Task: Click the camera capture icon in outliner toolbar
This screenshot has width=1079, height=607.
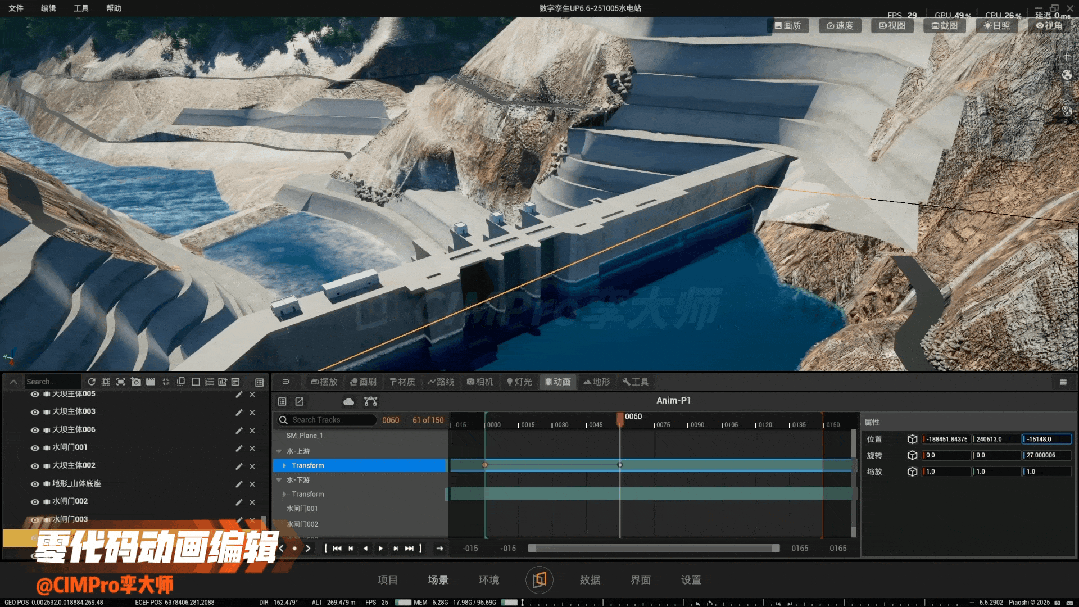Action: [x=136, y=381]
